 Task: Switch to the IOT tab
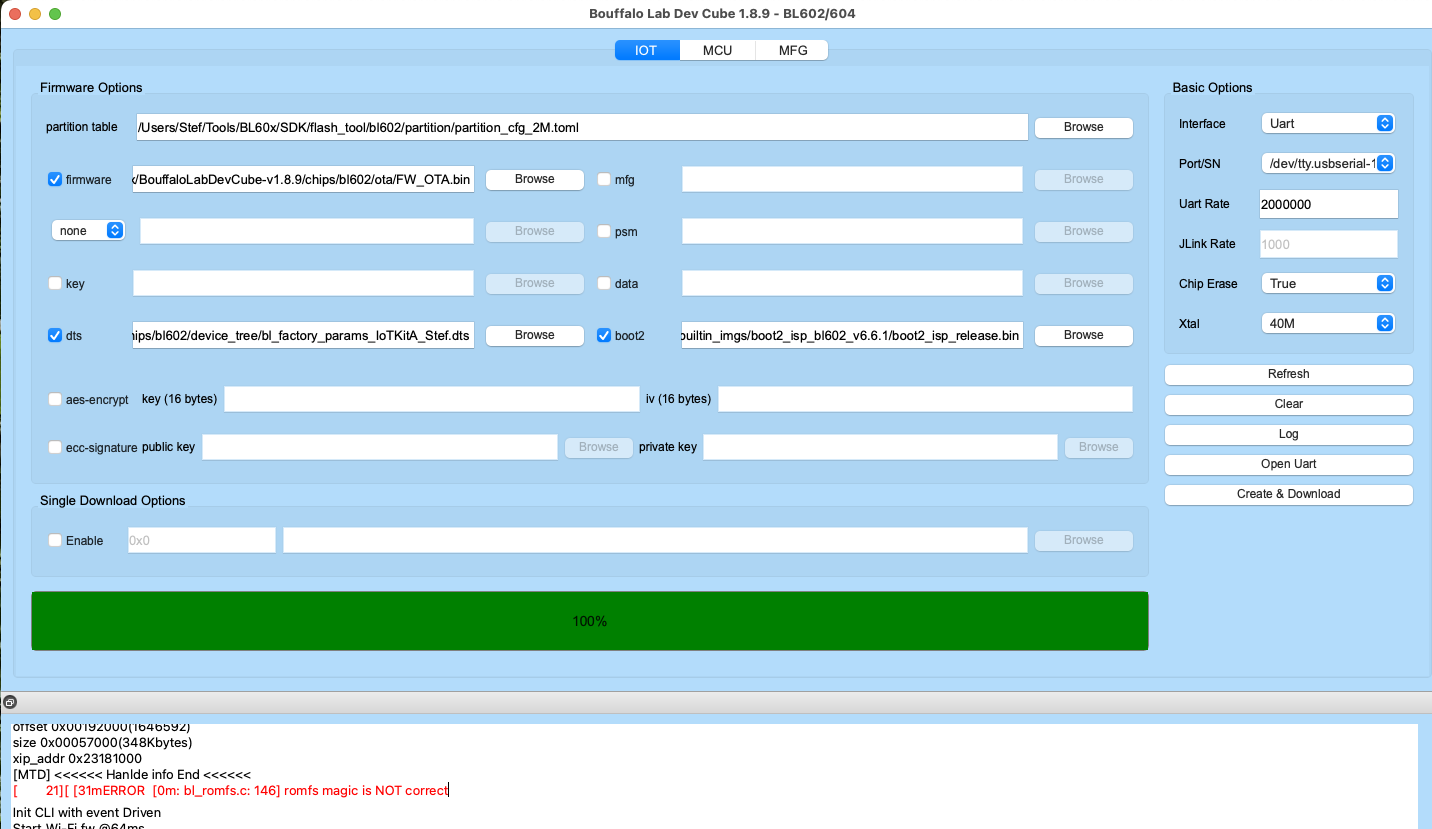pyautogui.click(x=647, y=50)
